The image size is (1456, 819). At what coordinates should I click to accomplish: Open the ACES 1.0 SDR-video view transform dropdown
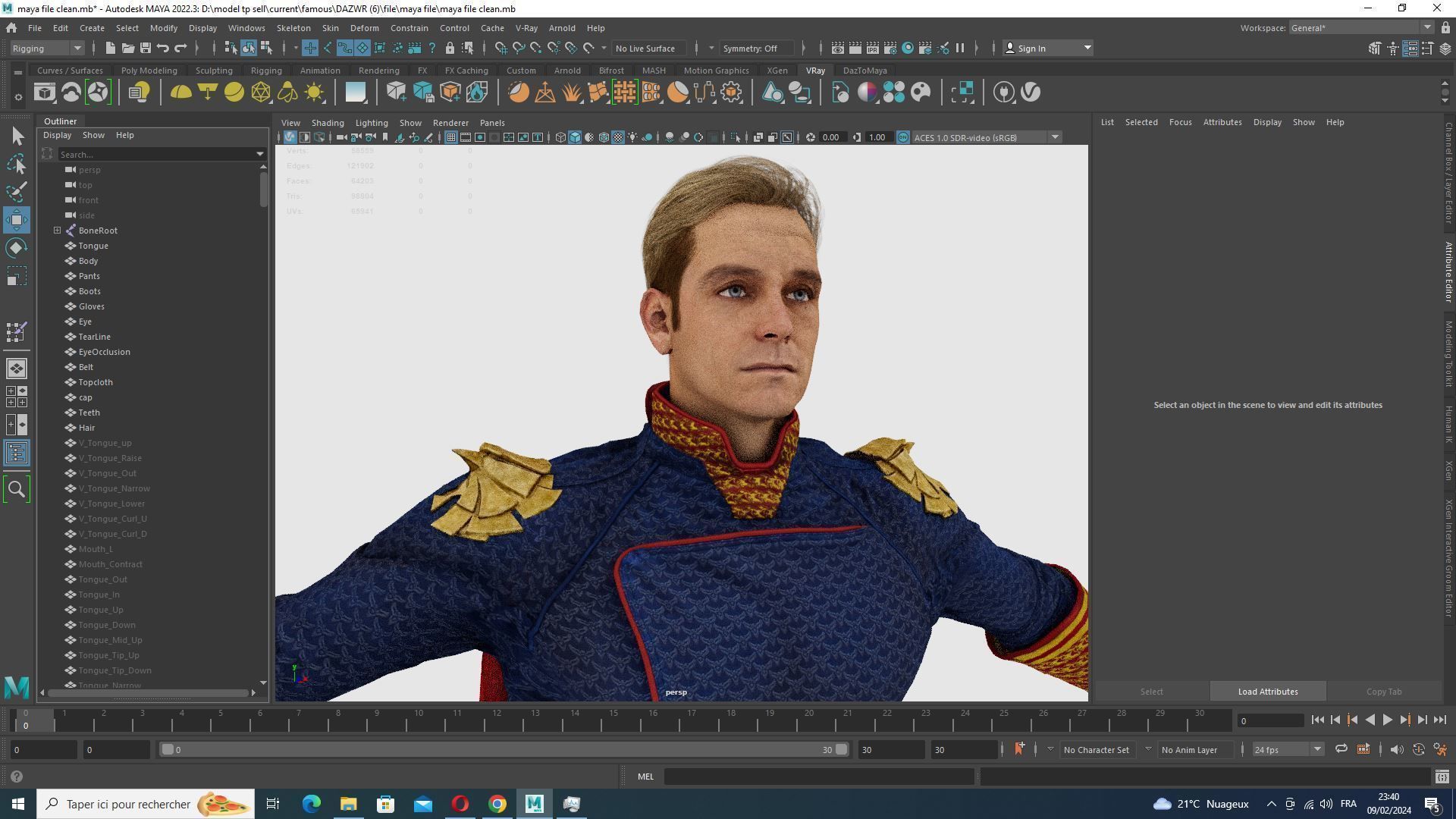tap(985, 137)
